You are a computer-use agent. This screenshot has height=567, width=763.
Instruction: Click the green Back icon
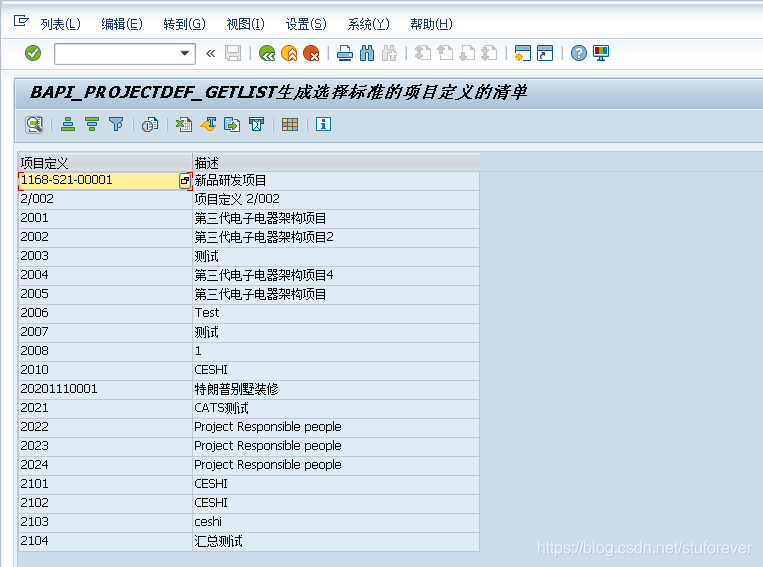coord(267,53)
